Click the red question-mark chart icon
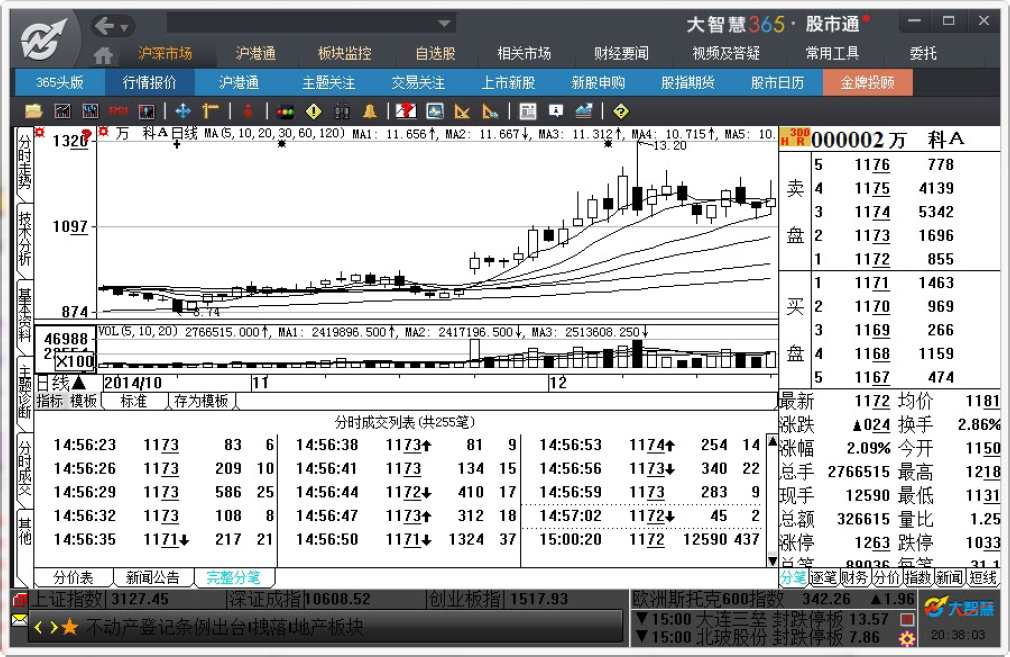Image resolution: width=1010 pixels, height=657 pixels. click(x=406, y=111)
